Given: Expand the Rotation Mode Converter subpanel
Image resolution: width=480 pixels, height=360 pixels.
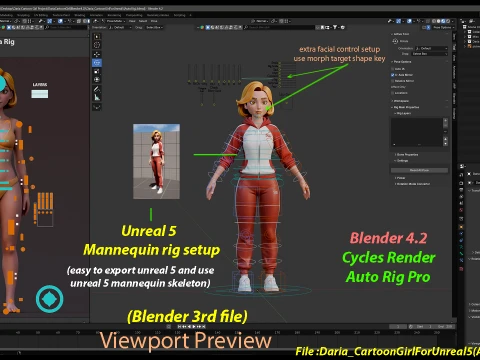Looking at the screenshot, I should (412, 184).
